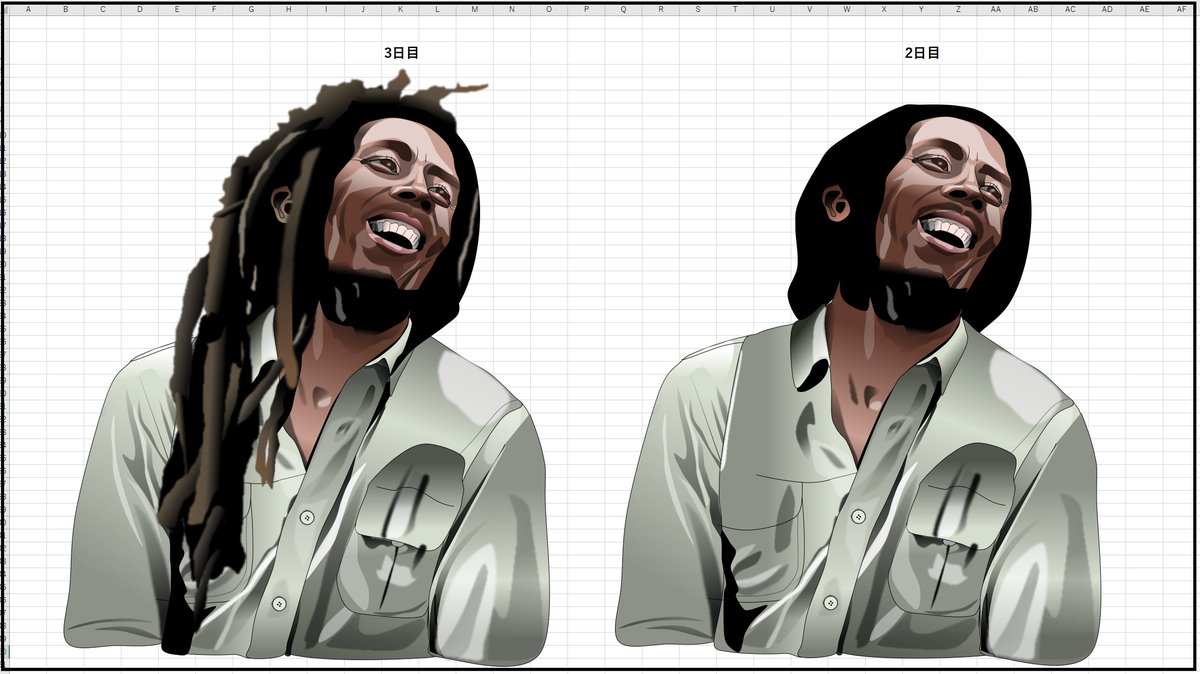Select column X header
Screen dimensions: 1200x674
point(884,9)
